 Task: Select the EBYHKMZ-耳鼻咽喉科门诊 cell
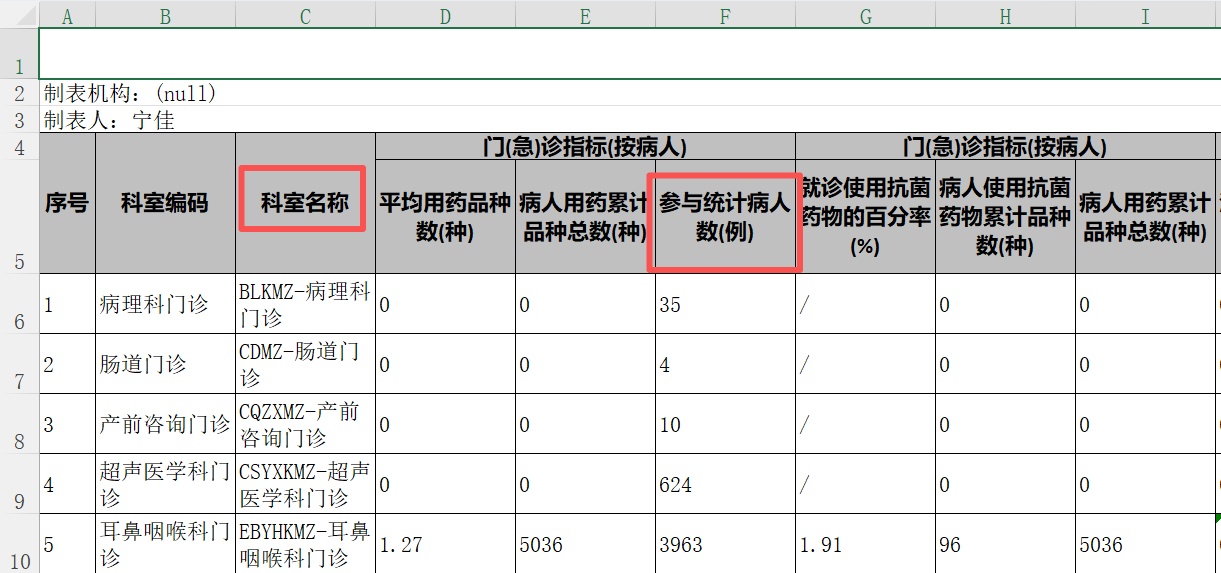click(x=305, y=544)
